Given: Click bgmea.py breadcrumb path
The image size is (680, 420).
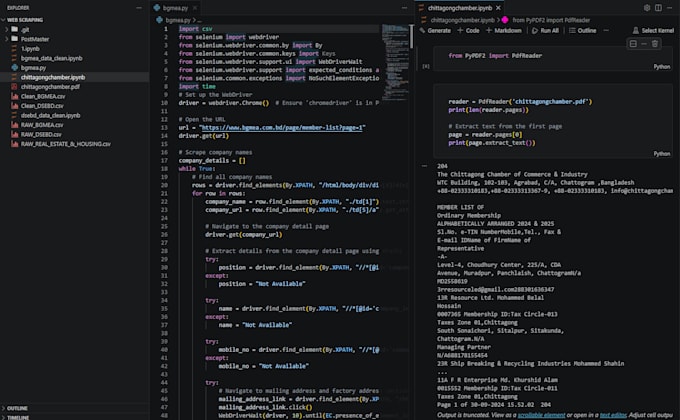Looking at the screenshot, I should [178, 20].
